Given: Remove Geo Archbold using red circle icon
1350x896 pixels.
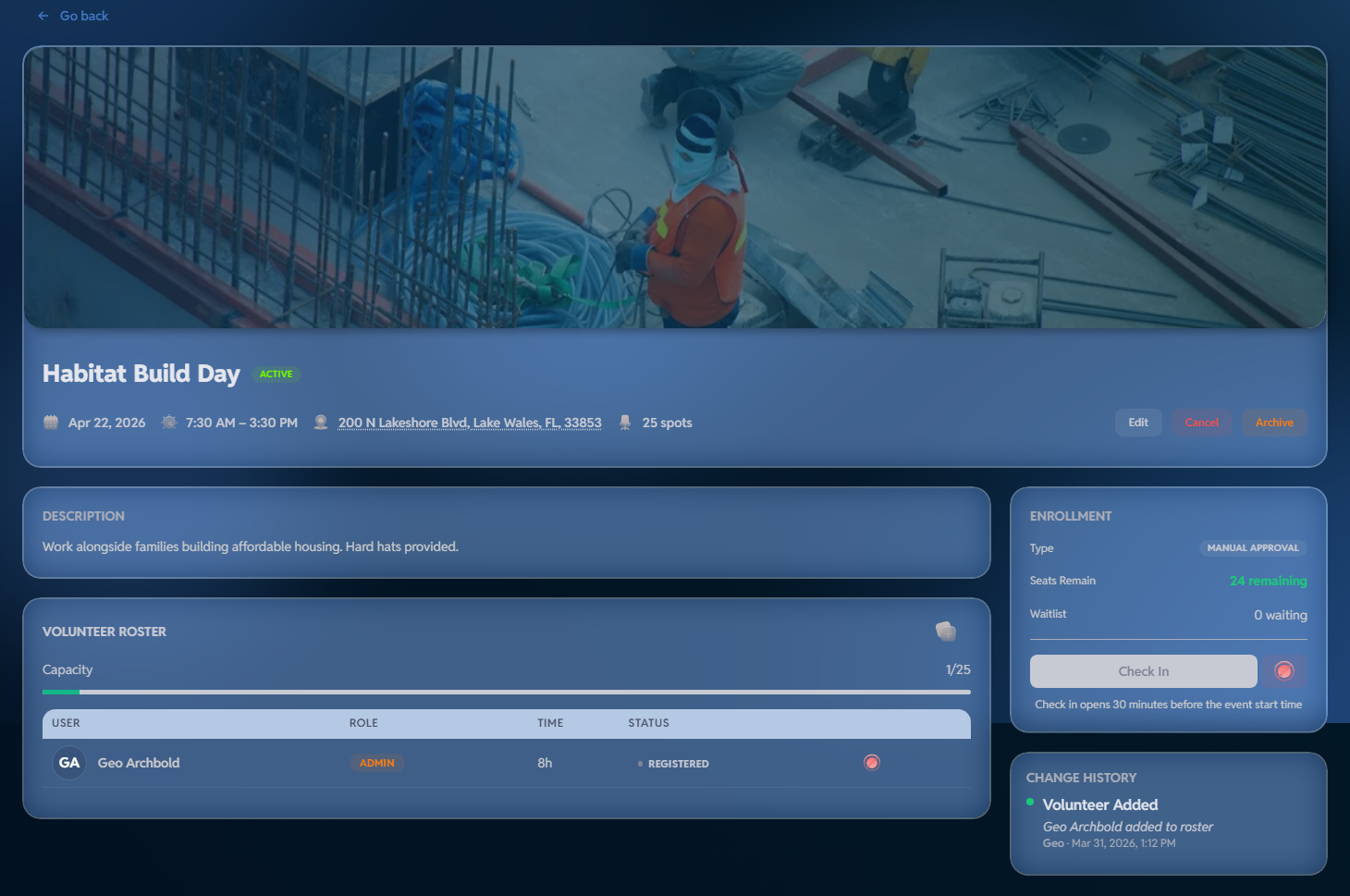Looking at the screenshot, I should tap(871, 763).
